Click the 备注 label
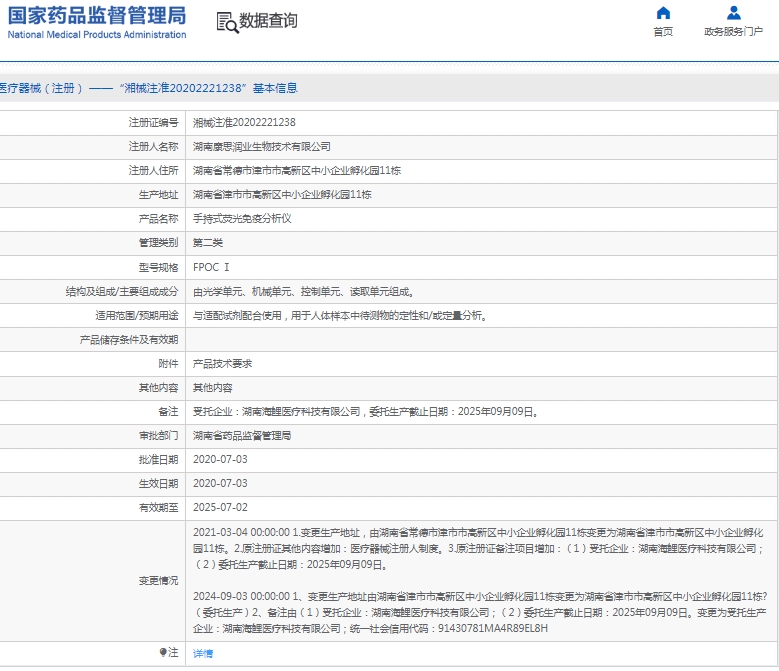The height and width of the screenshot is (671, 779). pos(168,411)
